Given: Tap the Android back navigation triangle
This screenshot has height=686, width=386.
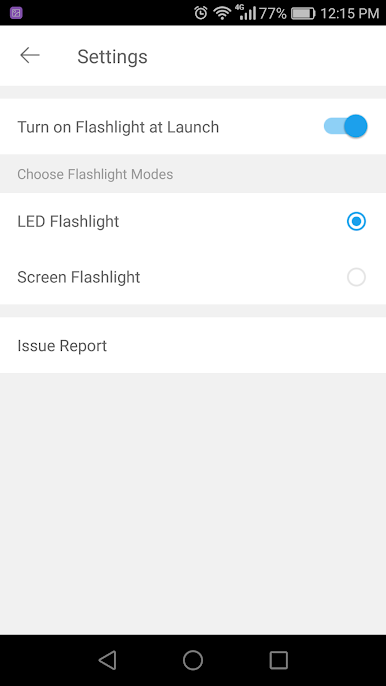Looking at the screenshot, I should click(x=107, y=660).
